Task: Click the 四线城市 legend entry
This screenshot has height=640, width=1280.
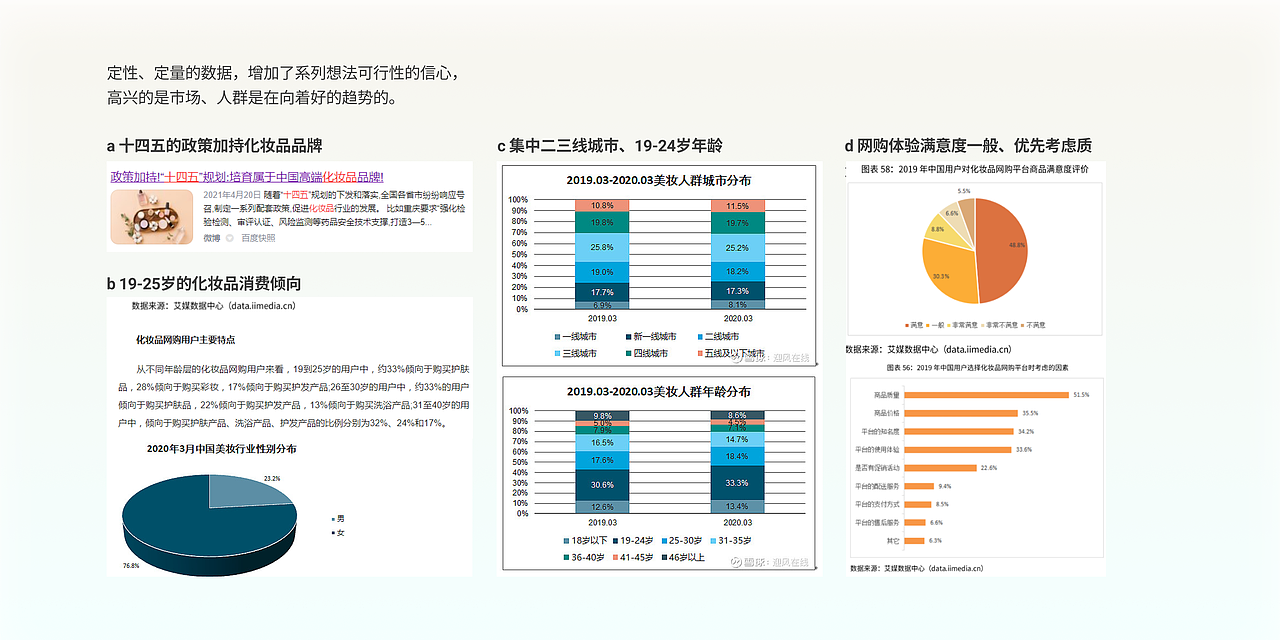Action: [x=645, y=353]
